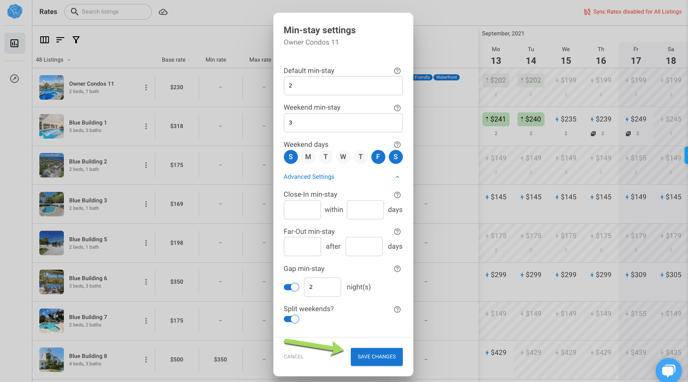The height and width of the screenshot is (382, 688).
Task: Click Blue Building 5 base rate $198
Action: coord(177,243)
